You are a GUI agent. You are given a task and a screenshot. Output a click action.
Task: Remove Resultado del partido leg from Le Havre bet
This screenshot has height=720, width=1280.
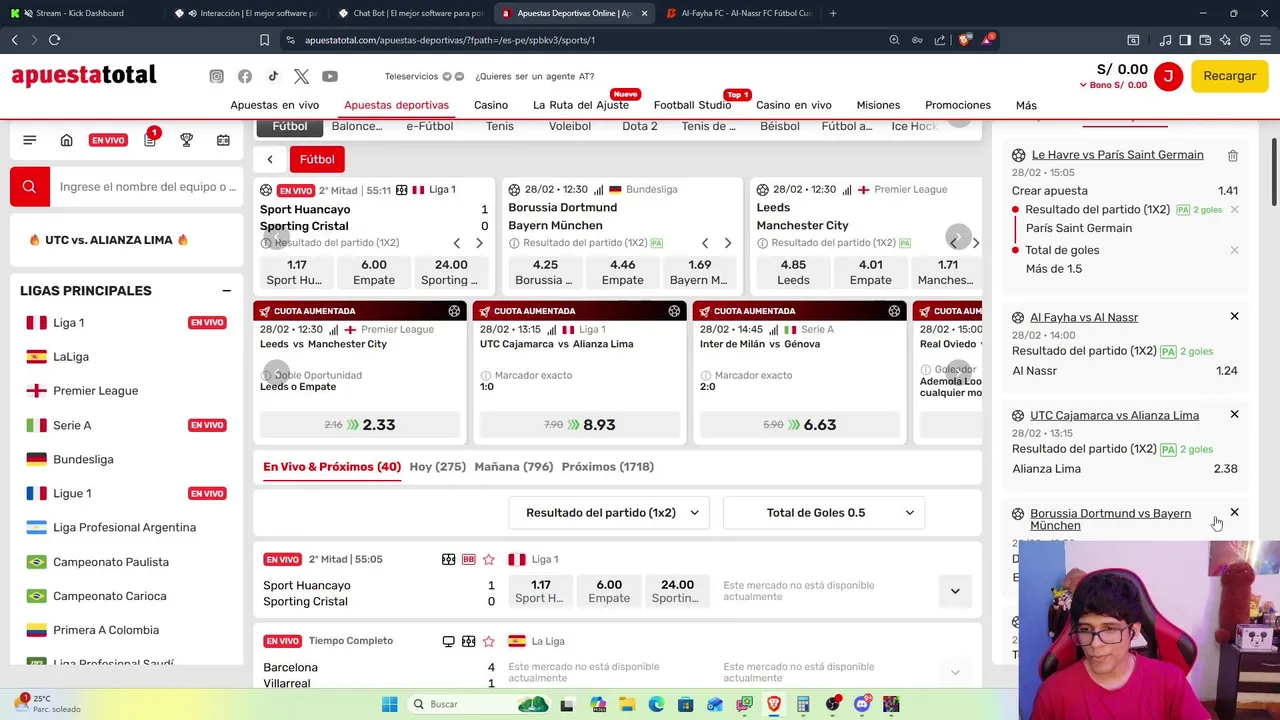[x=1234, y=210]
